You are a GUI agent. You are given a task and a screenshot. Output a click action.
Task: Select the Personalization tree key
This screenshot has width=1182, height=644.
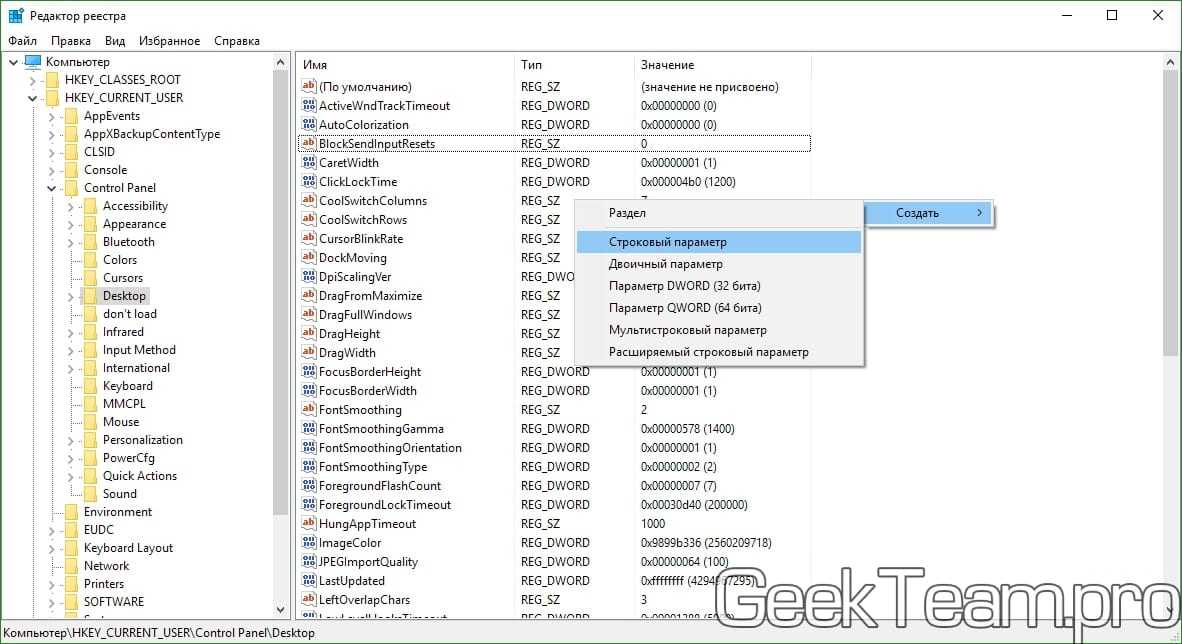click(x=142, y=440)
